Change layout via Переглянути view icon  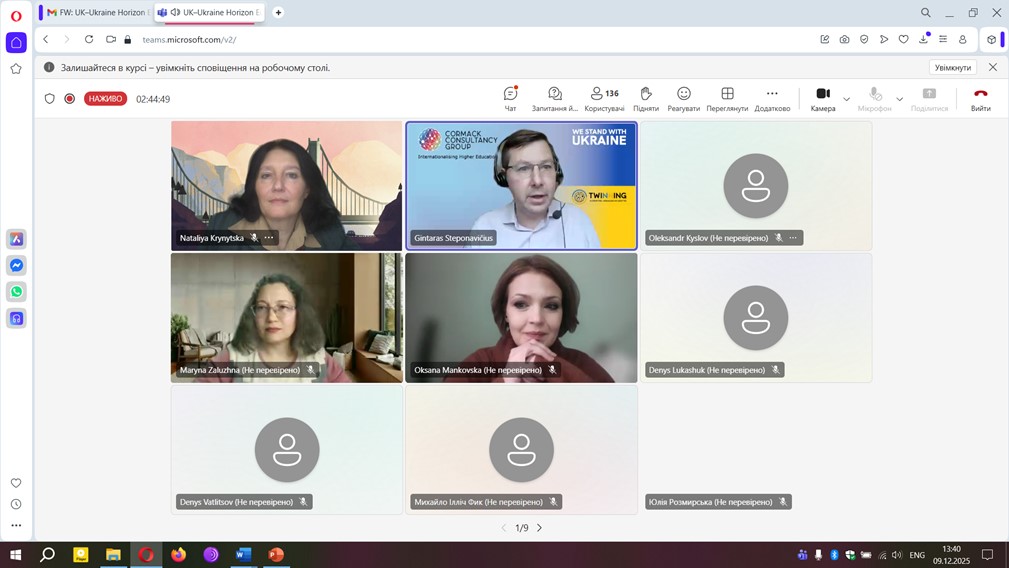click(x=727, y=98)
